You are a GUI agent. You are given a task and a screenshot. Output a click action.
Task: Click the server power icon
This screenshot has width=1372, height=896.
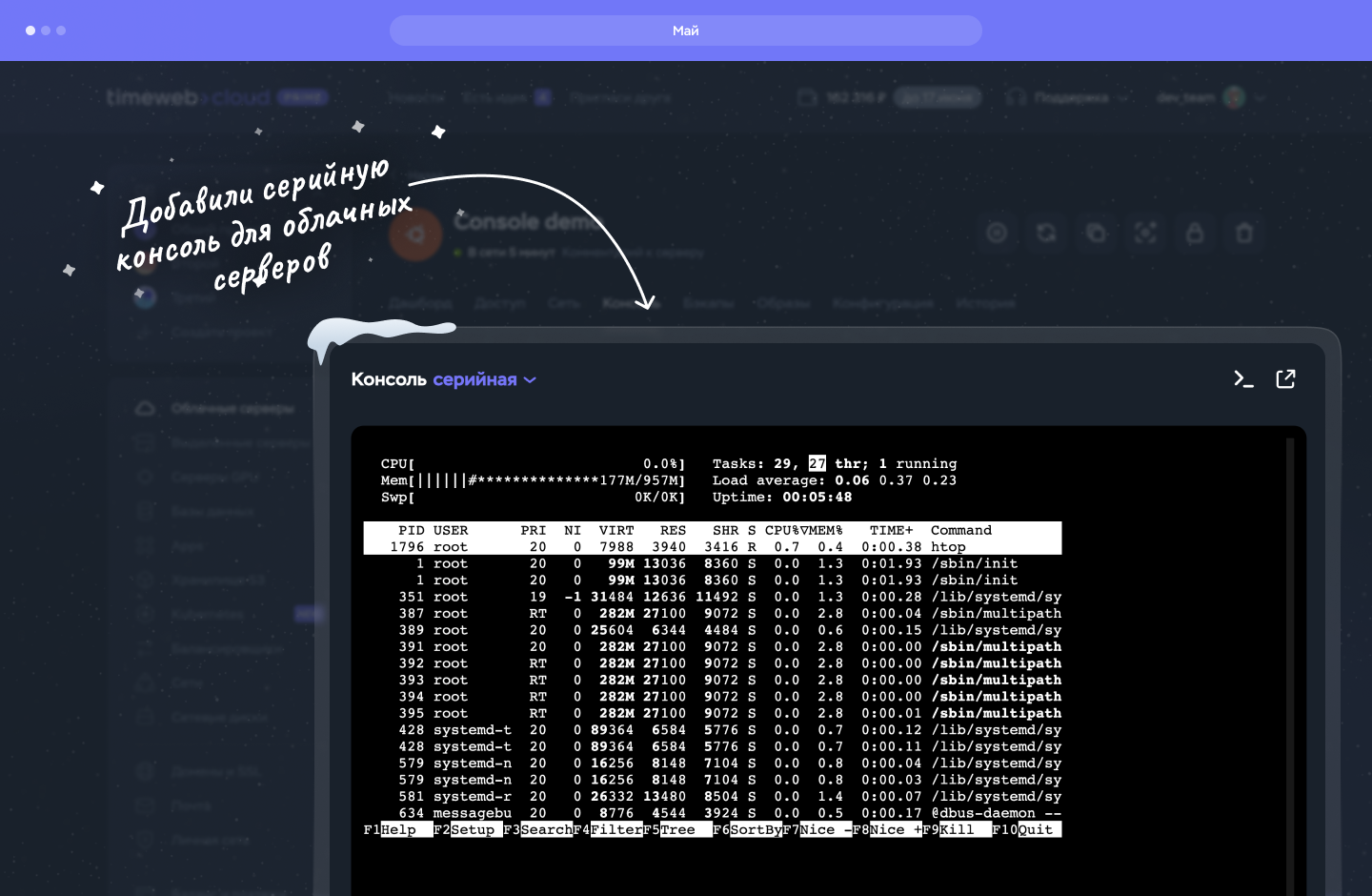click(x=997, y=233)
